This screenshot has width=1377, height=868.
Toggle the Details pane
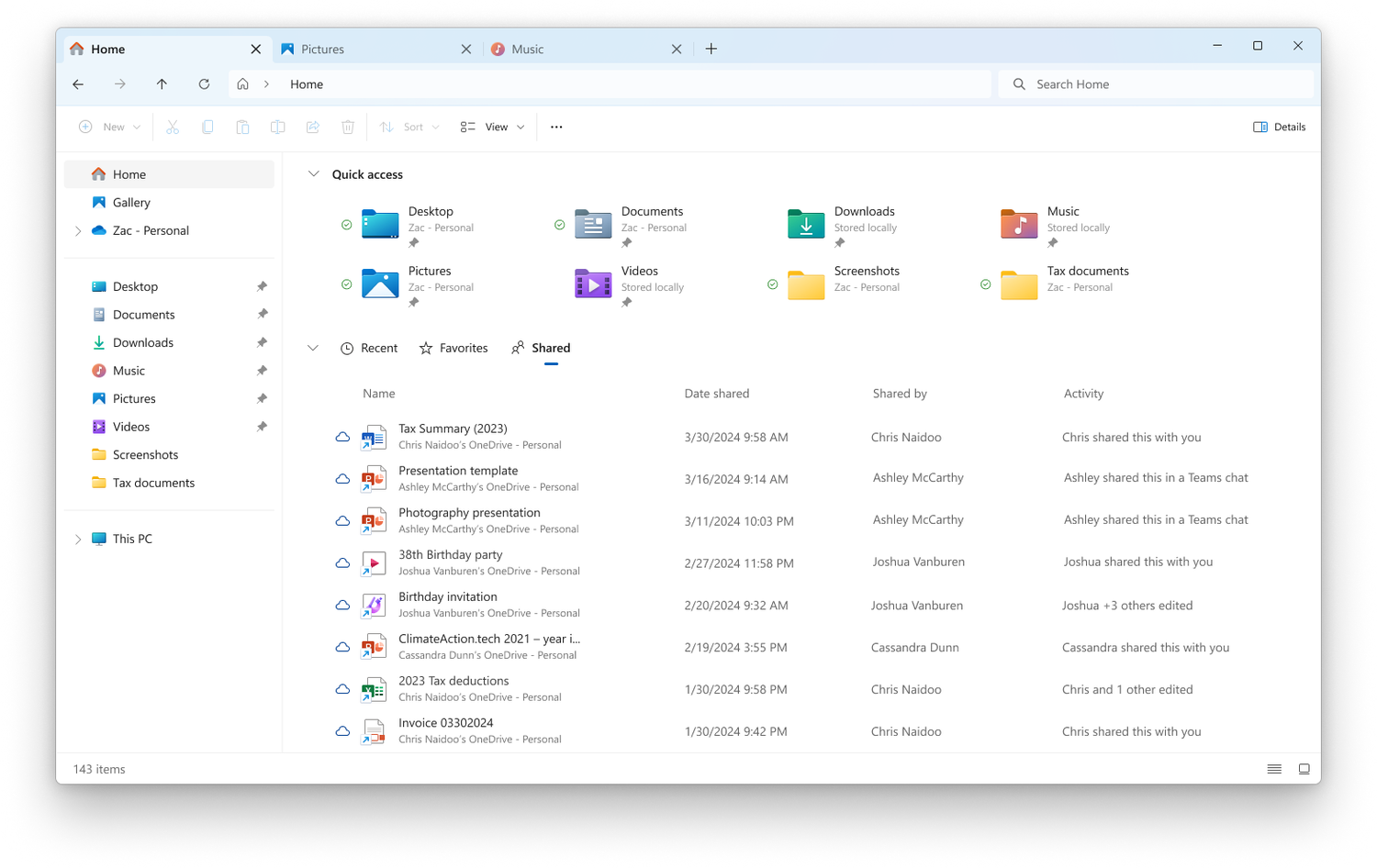(1279, 127)
